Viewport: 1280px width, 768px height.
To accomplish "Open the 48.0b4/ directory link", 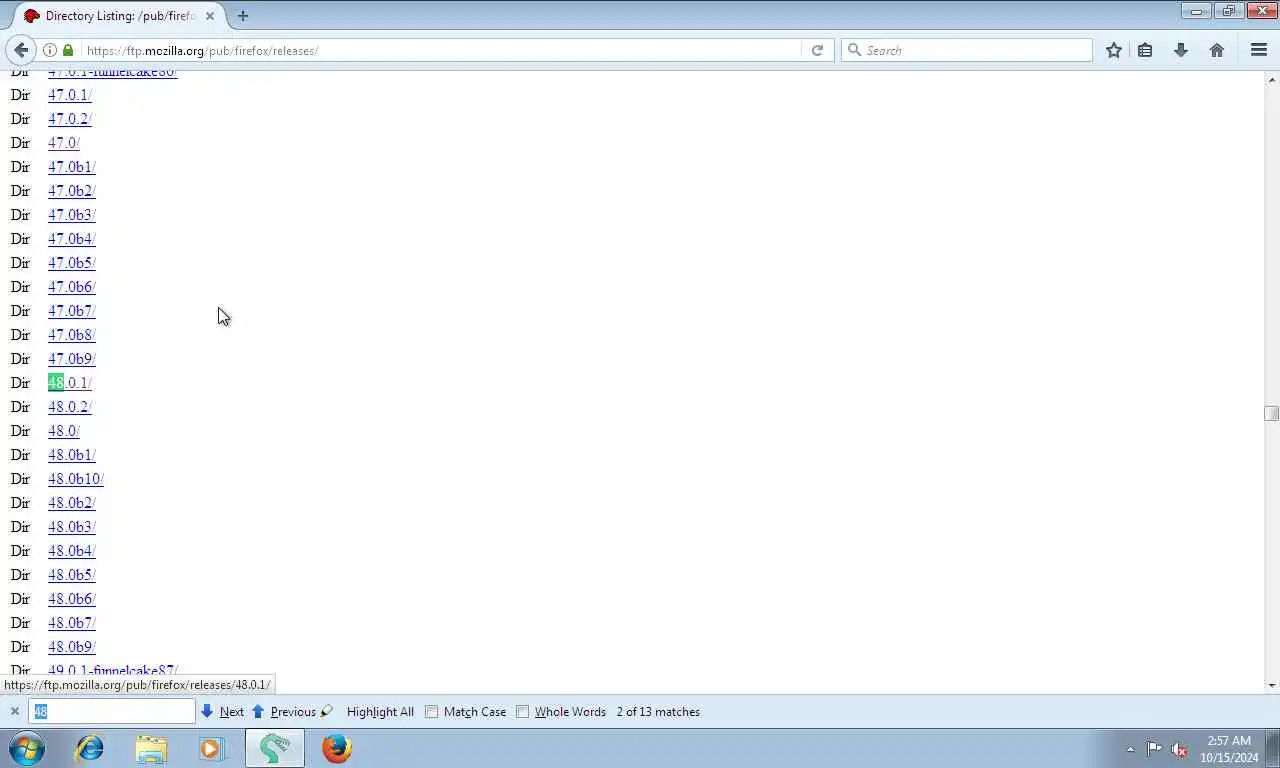I will (x=72, y=551).
